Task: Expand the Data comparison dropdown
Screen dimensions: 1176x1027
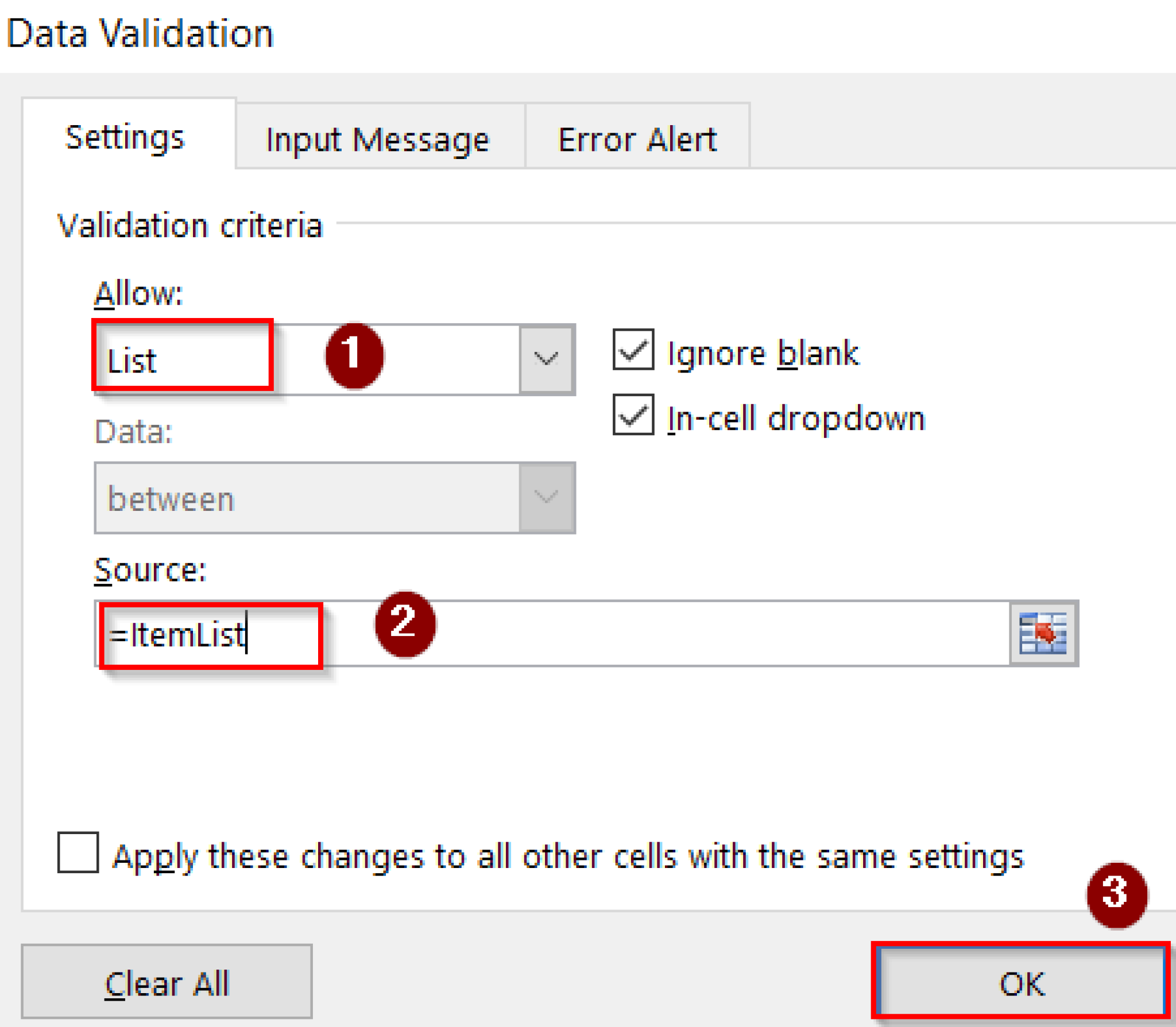Action: (x=546, y=497)
